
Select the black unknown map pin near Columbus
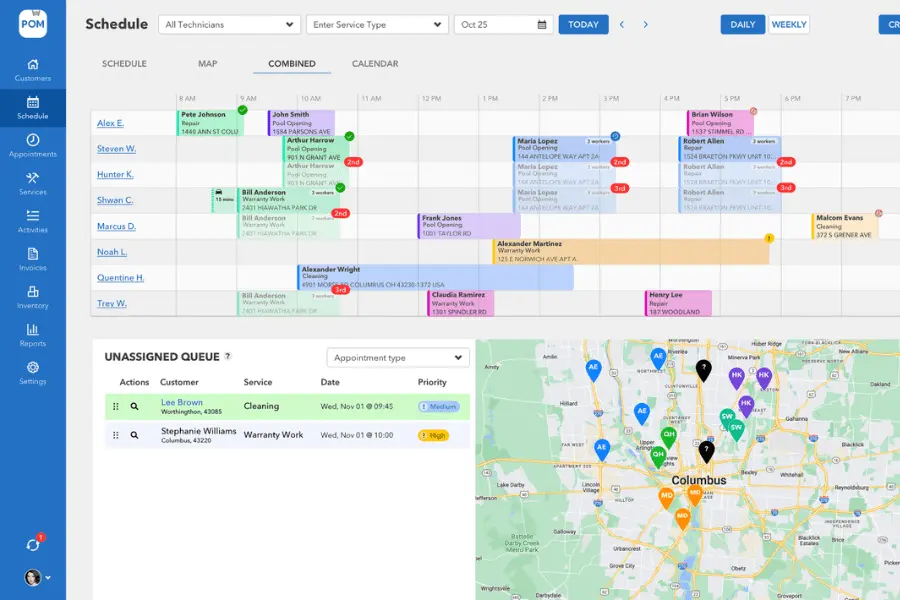point(707,451)
